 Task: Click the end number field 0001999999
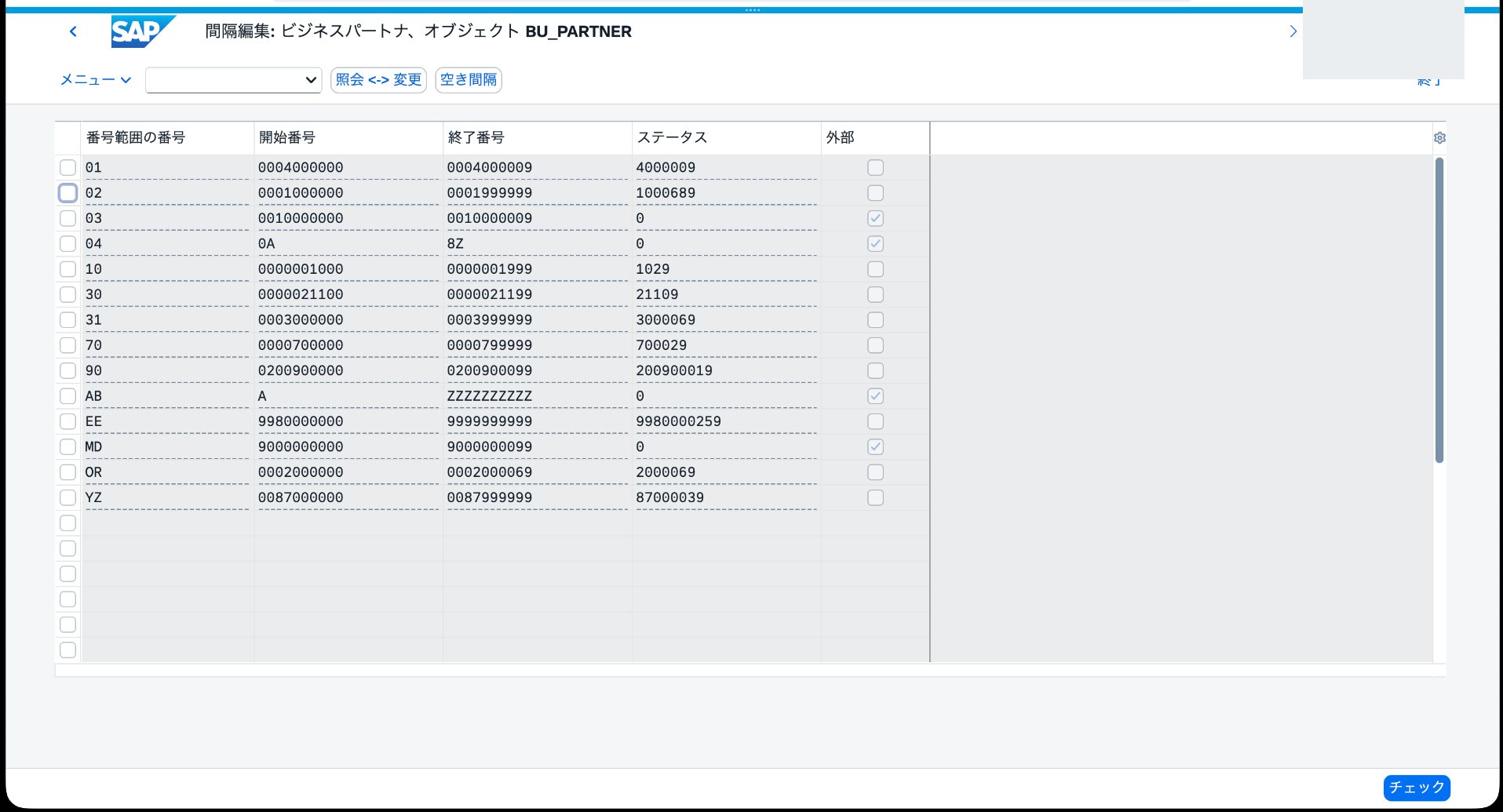[537, 193]
